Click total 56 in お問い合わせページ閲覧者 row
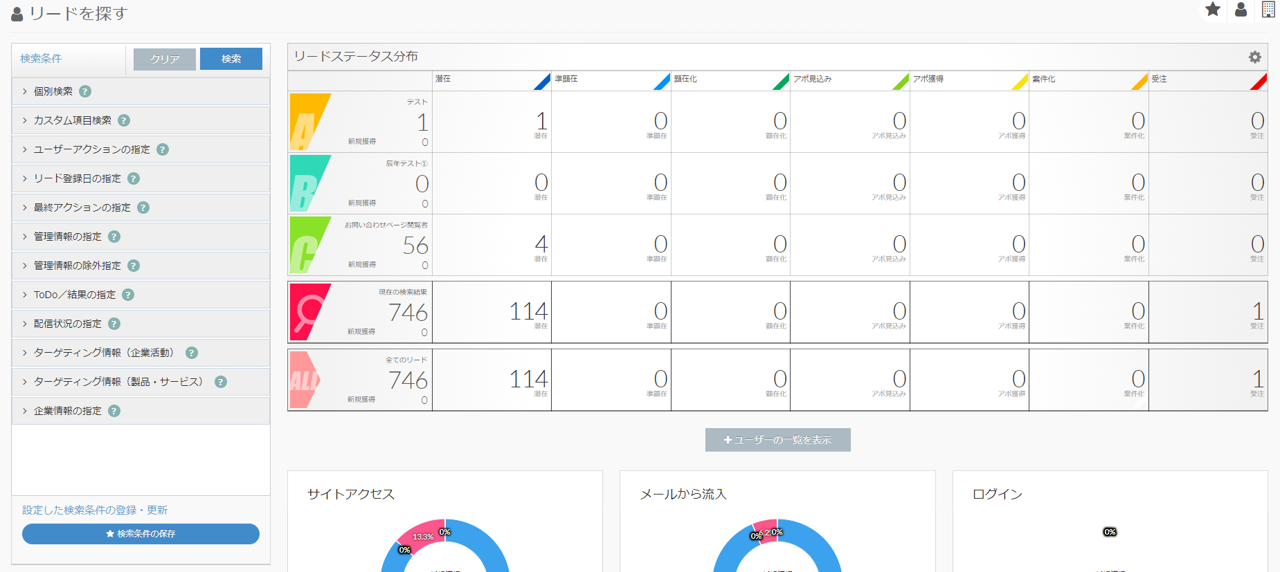Image resolution: width=1280 pixels, height=572 pixels. click(415, 246)
